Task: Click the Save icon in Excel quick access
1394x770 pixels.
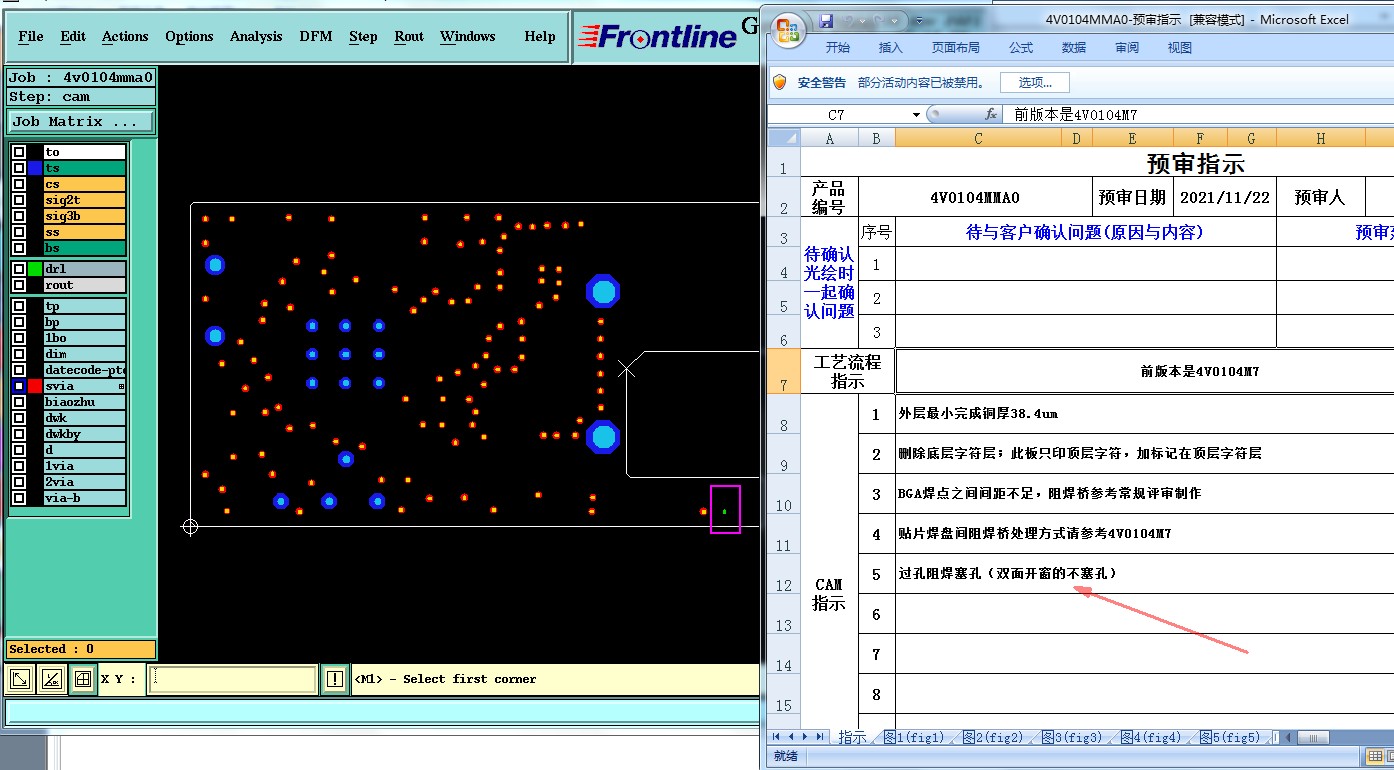Action: point(826,20)
